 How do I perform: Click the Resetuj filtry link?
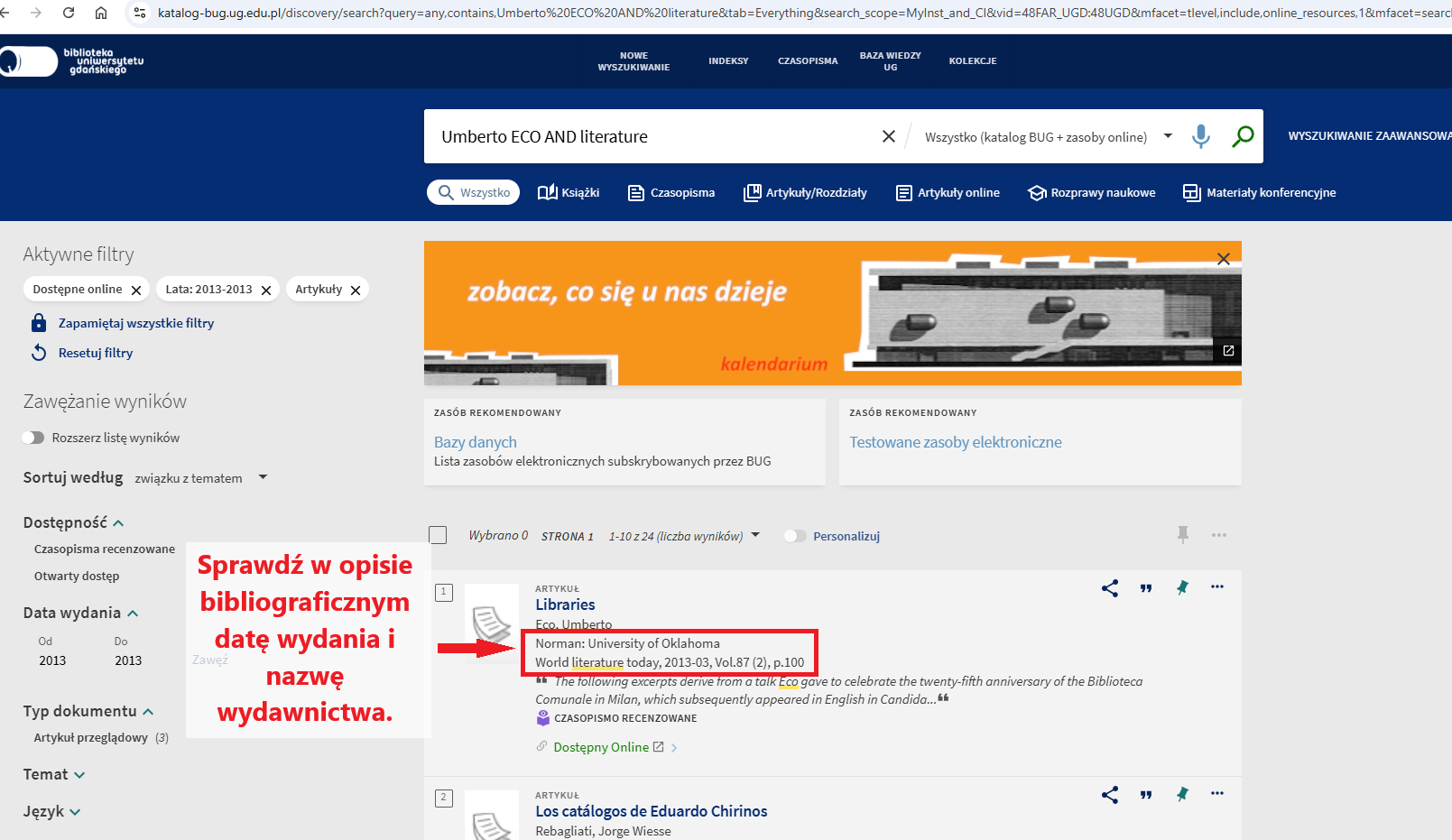(x=95, y=353)
